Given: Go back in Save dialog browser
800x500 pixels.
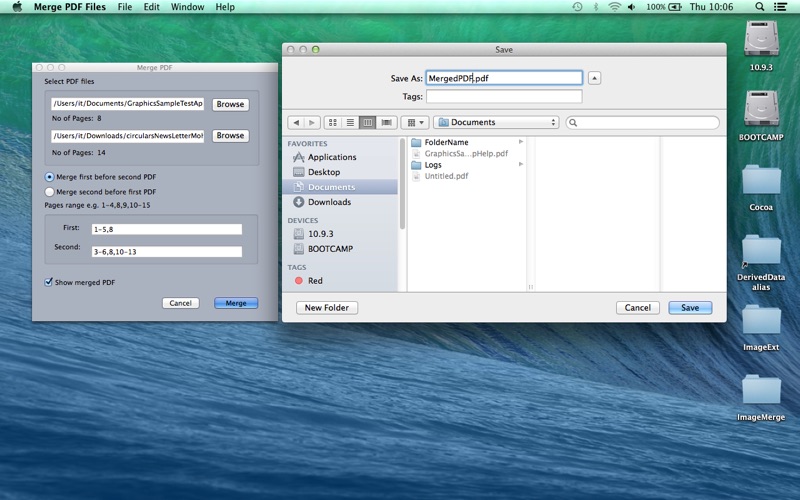Looking at the screenshot, I should [x=296, y=122].
